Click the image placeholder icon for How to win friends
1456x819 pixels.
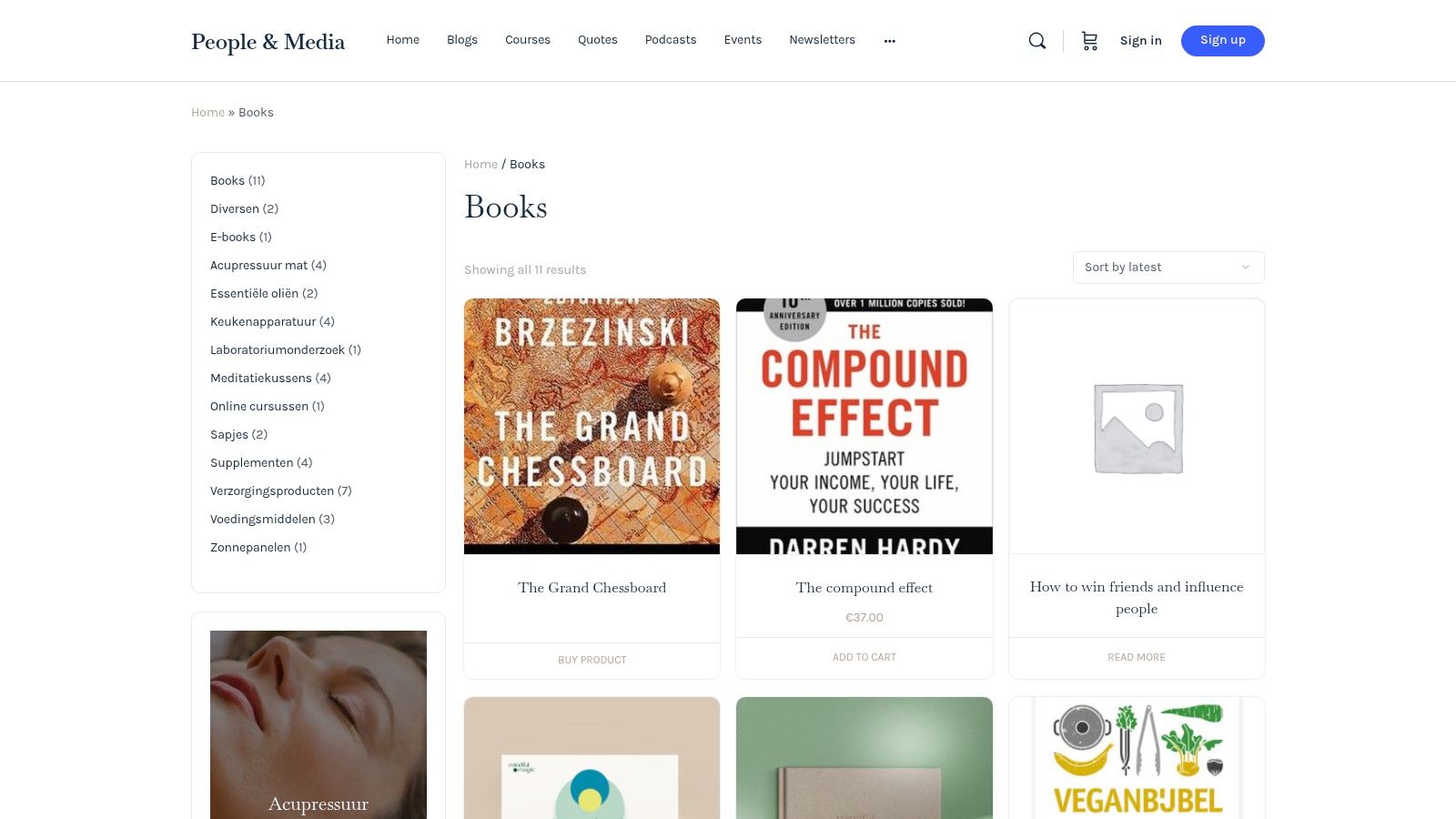(x=1136, y=426)
